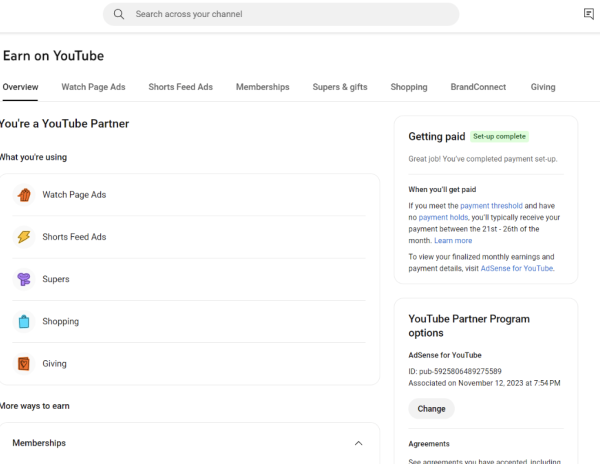Open the Shorts Feed Ads tab
Screen dimensions: 600x464
[x=180, y=87]
